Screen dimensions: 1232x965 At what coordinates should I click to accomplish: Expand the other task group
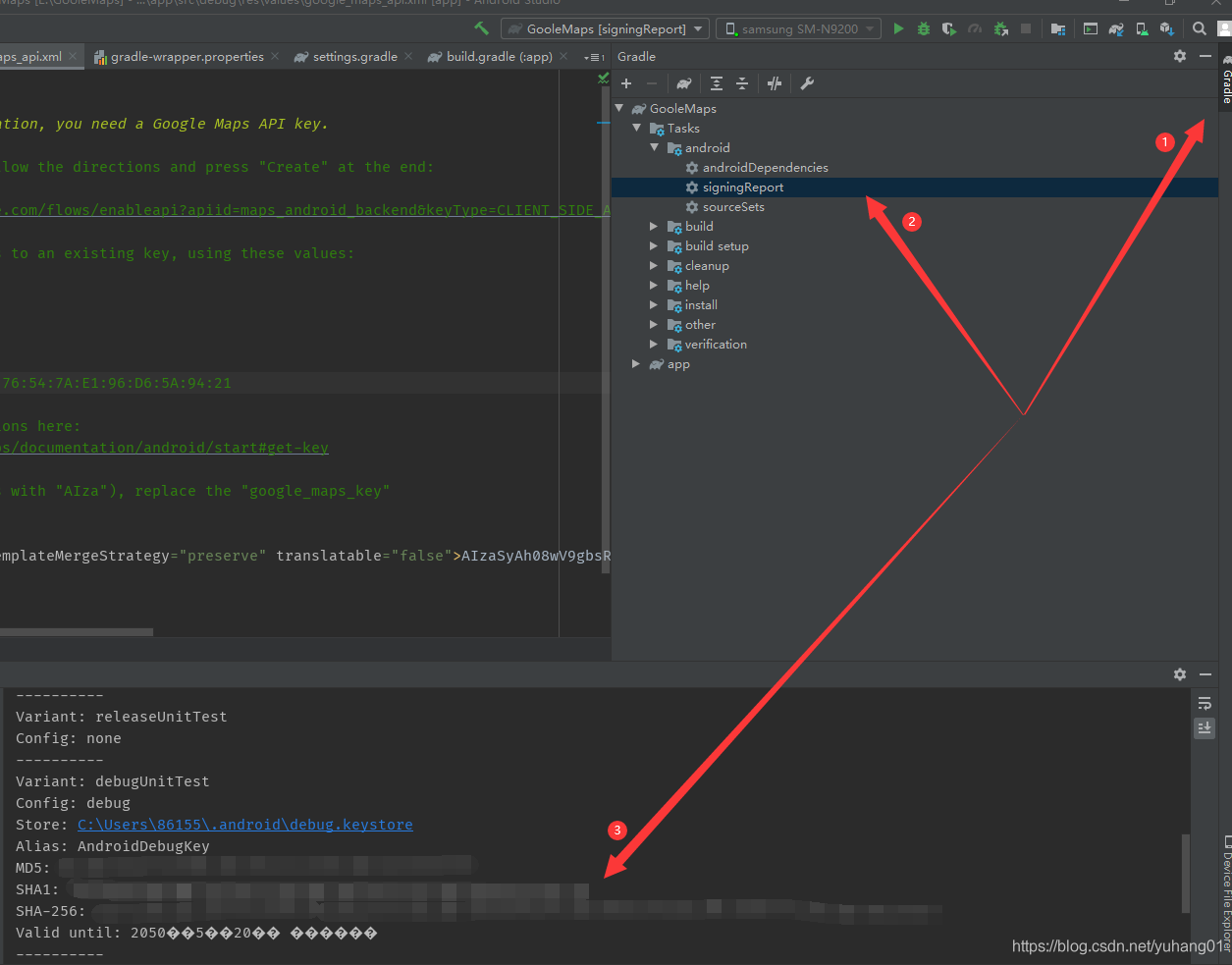click(655, 324)
